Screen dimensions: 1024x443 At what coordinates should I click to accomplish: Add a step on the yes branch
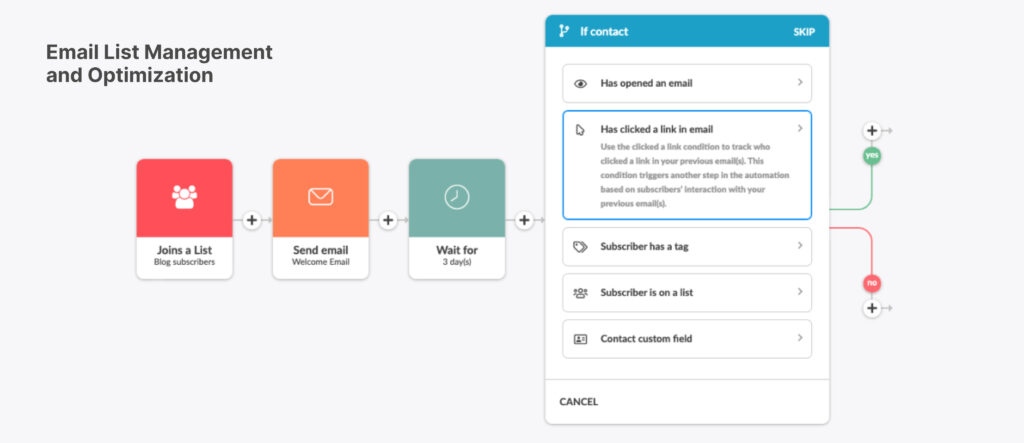click(x=872, y=131)
